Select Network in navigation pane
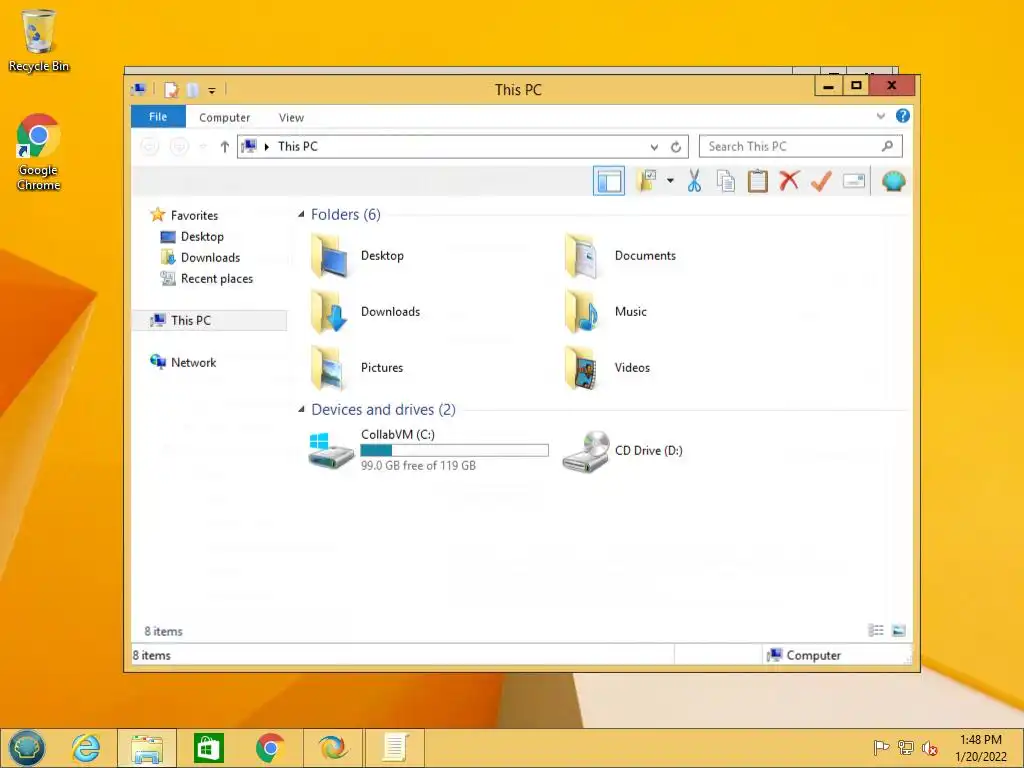 193,362
